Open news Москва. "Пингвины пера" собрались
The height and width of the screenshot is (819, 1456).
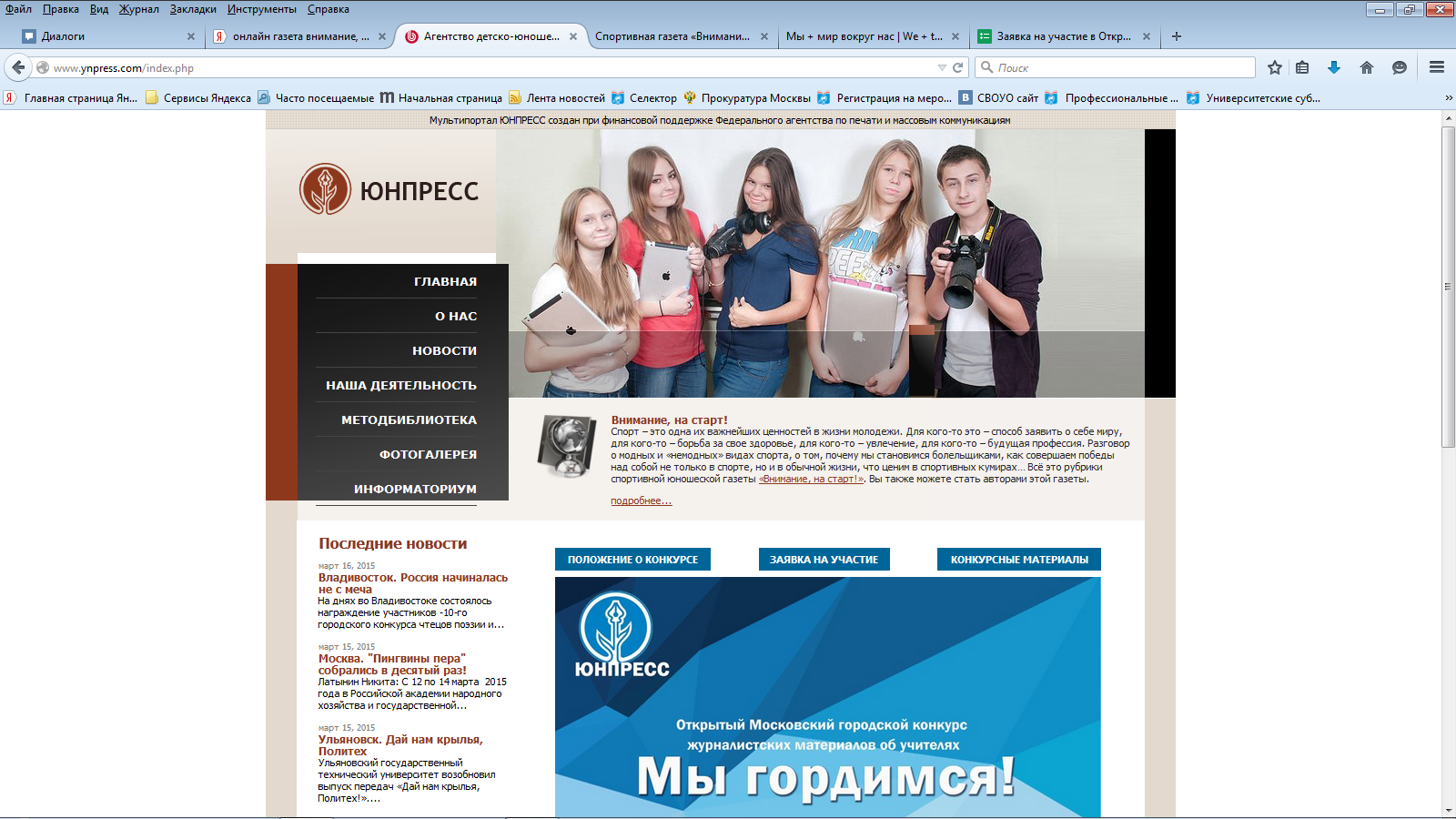tap(392, 664)
